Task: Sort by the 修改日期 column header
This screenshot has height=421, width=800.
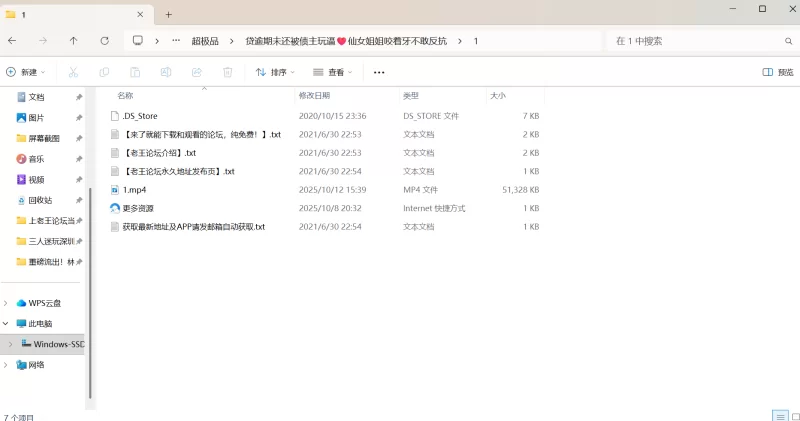Action: click(x=314, y=96)
